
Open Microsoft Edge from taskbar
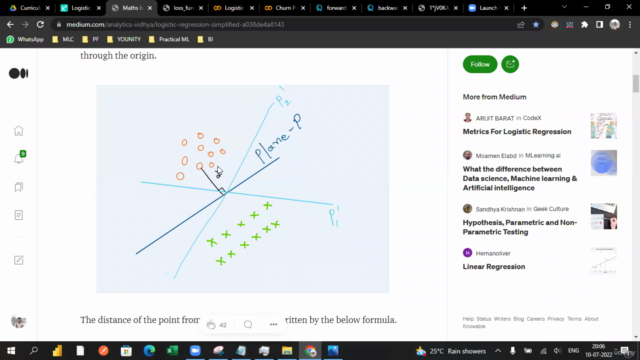click(149, 351)
